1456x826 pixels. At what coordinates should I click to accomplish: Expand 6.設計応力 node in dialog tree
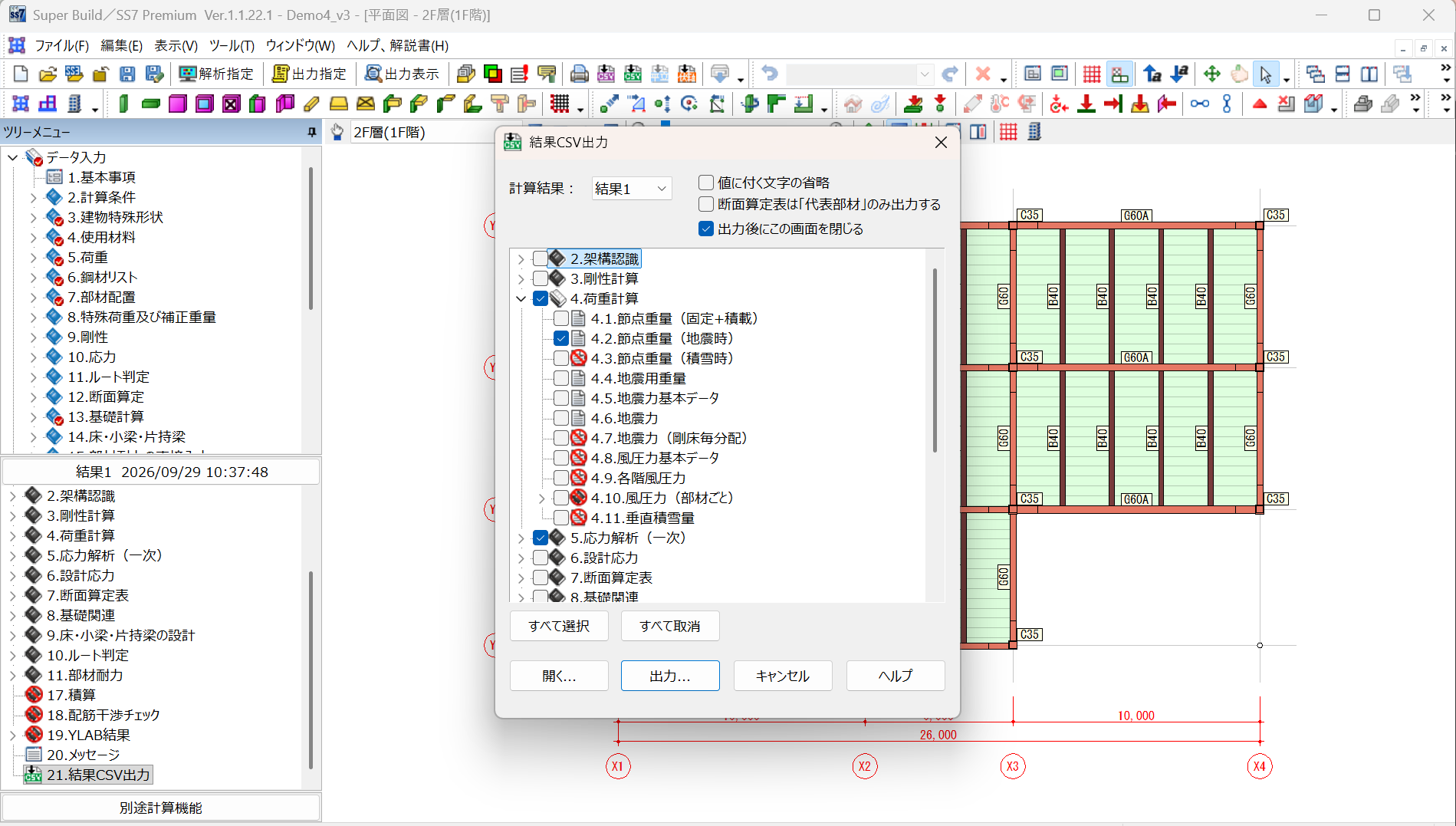[x=521, y=558]
